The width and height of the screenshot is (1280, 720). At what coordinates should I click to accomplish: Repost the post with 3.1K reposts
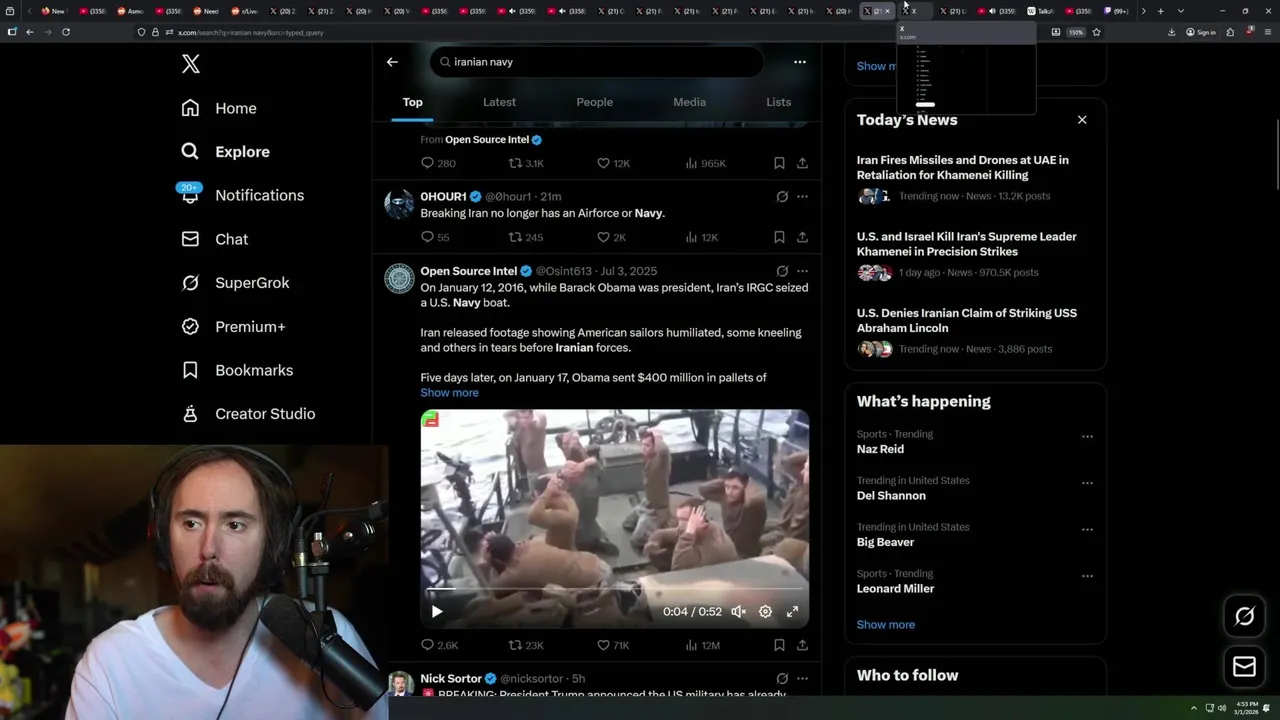coord(526,163)
